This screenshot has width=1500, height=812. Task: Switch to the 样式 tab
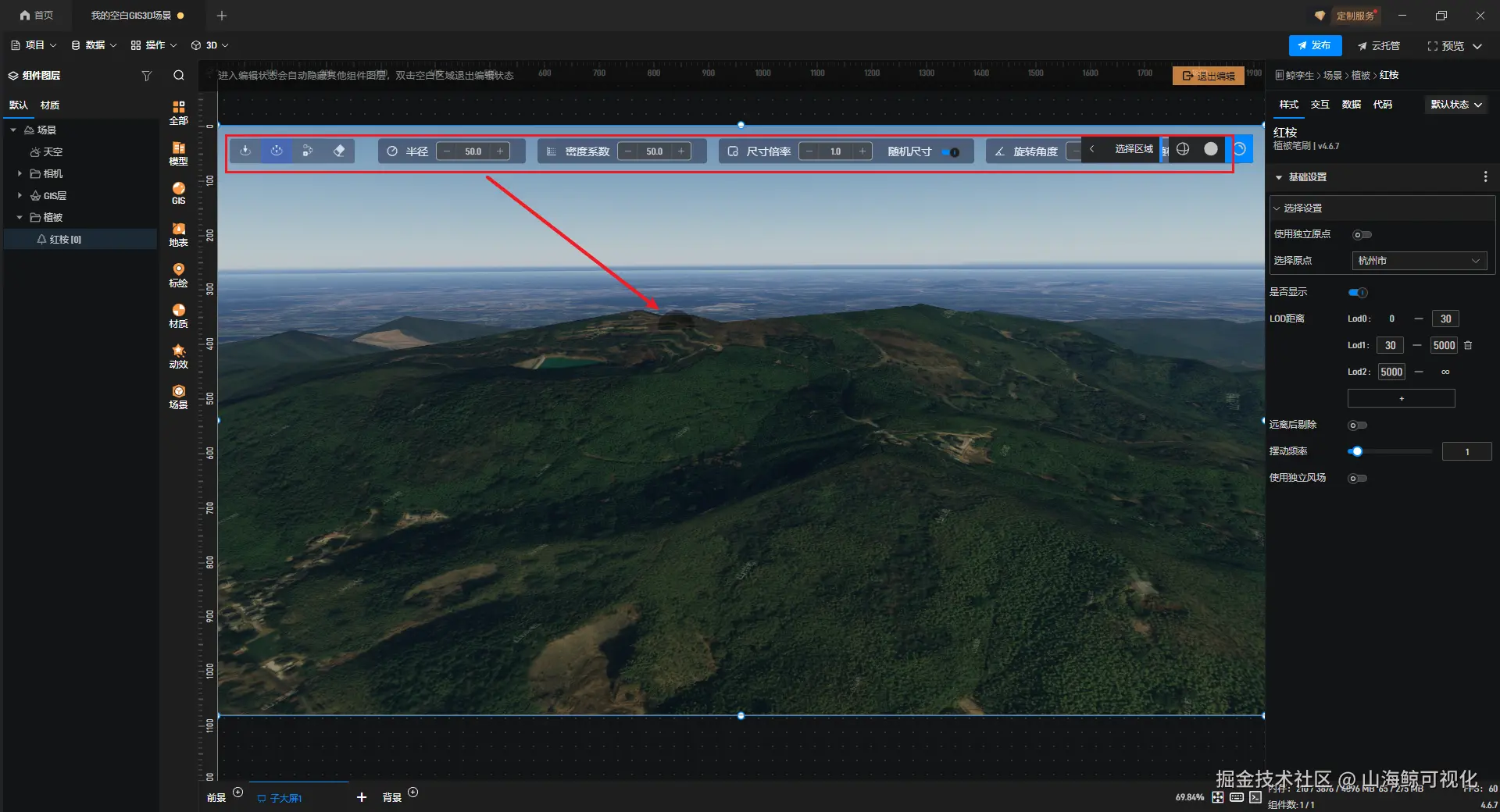(x=1289, y=105)
